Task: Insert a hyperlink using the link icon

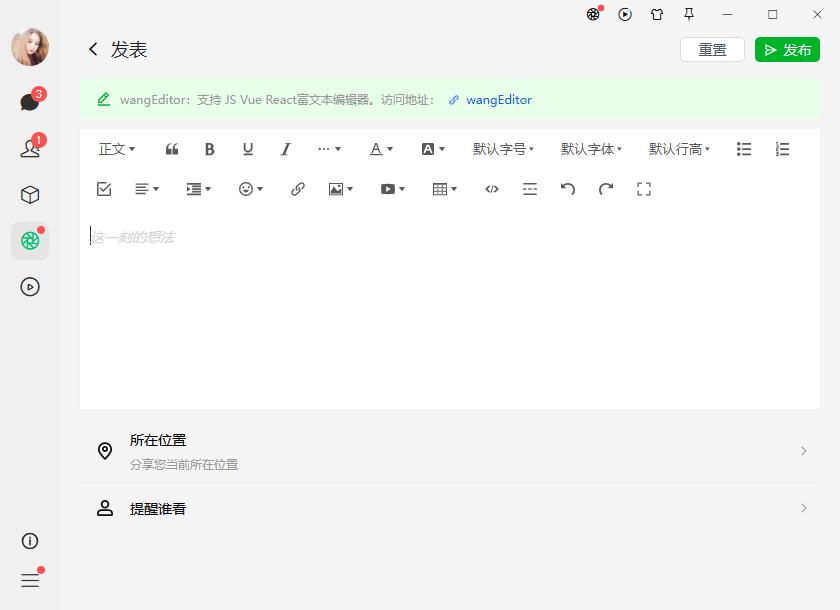Action: tap(298, 189)
